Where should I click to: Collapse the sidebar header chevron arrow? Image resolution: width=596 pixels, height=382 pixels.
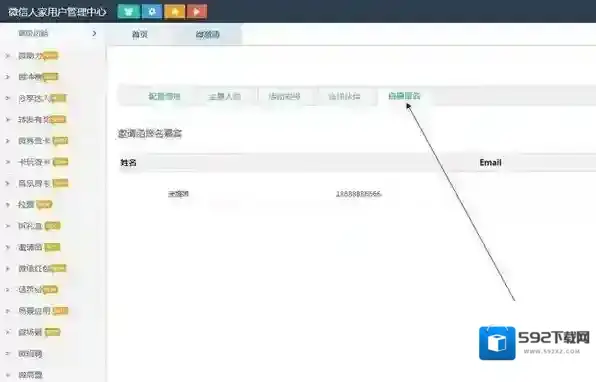click(94, 33)
